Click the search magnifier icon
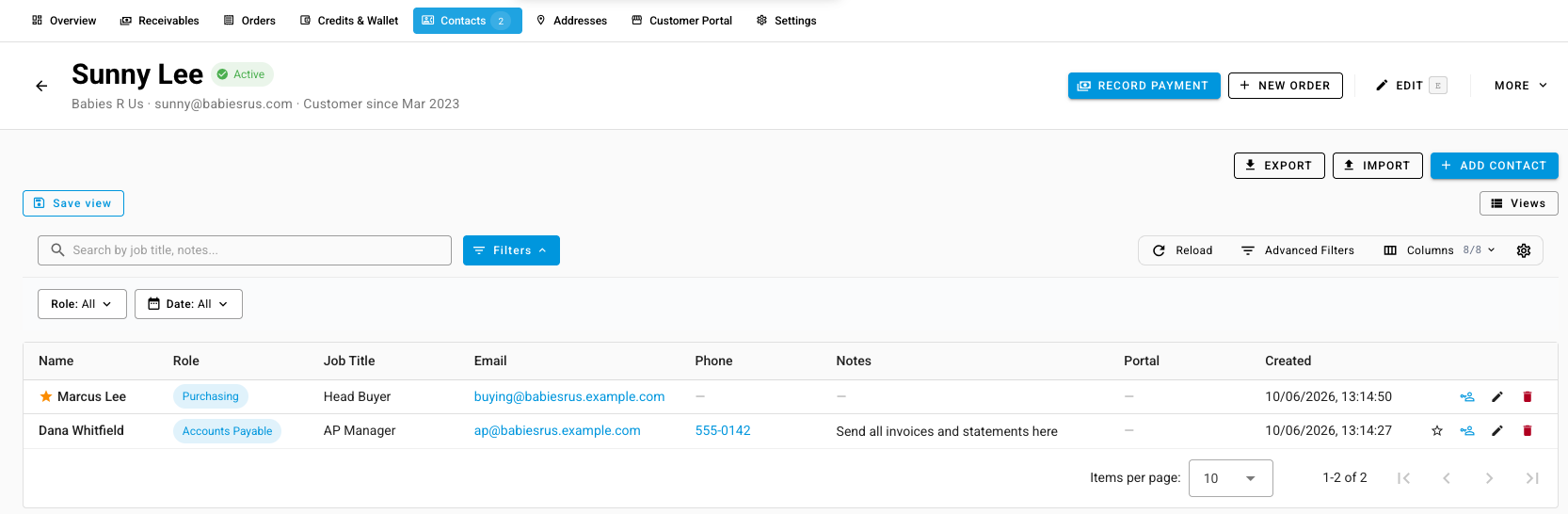The width and height of the screenshot is (1568, 514). [x=57, y=250]
